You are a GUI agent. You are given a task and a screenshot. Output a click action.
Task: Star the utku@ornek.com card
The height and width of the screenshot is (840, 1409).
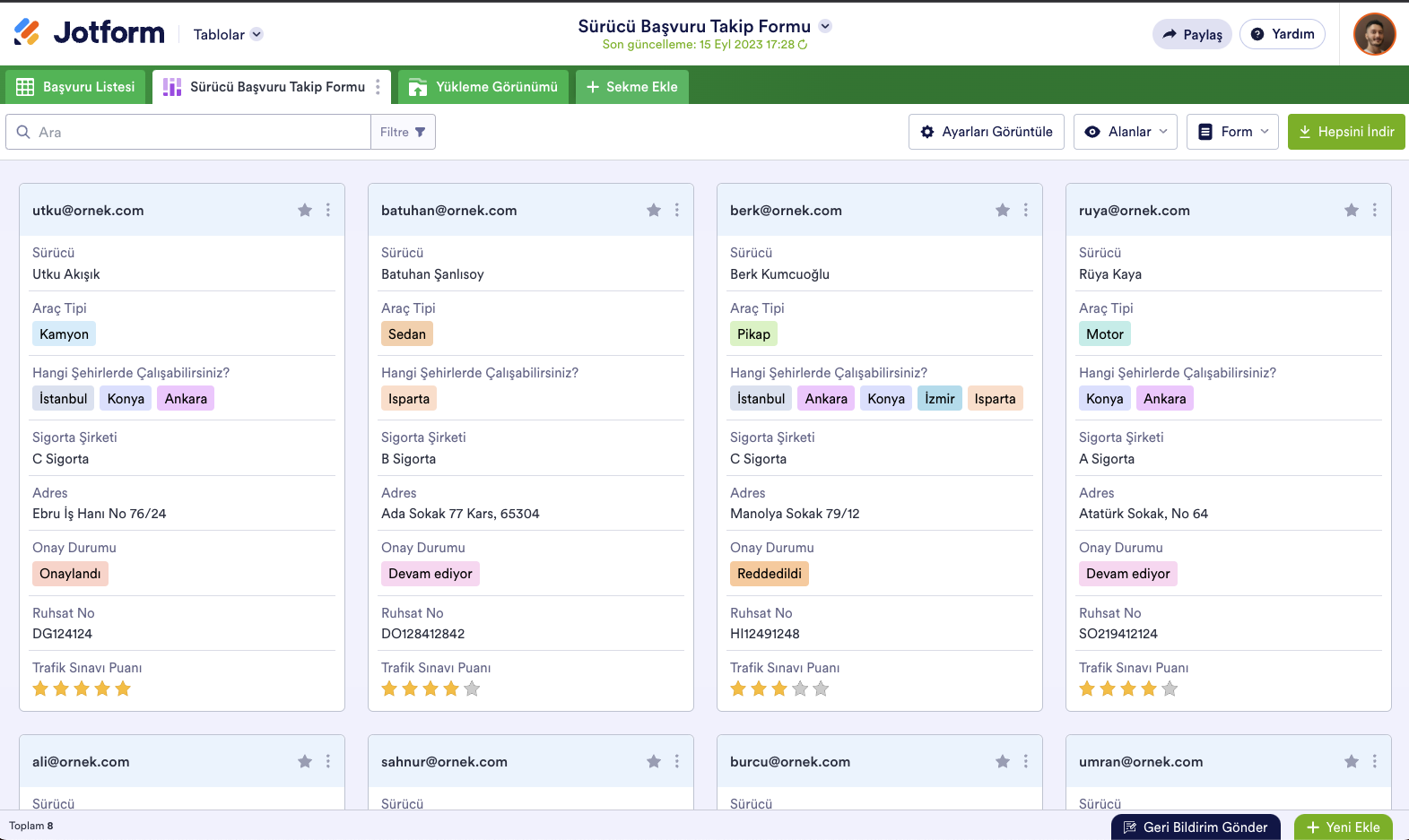[305, 210]
